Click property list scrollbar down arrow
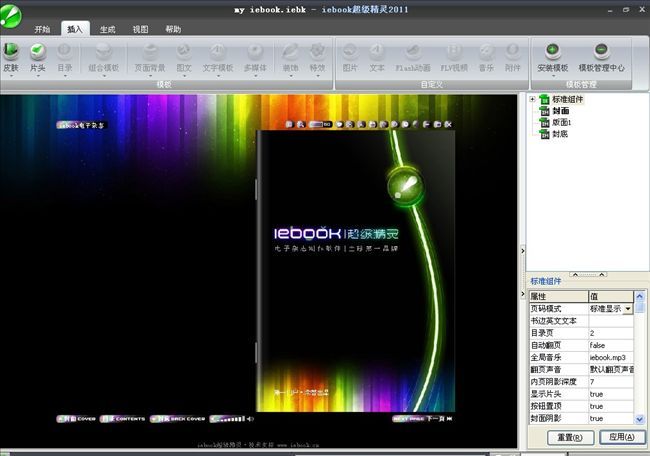650x456 pixels. click(640, 419)
